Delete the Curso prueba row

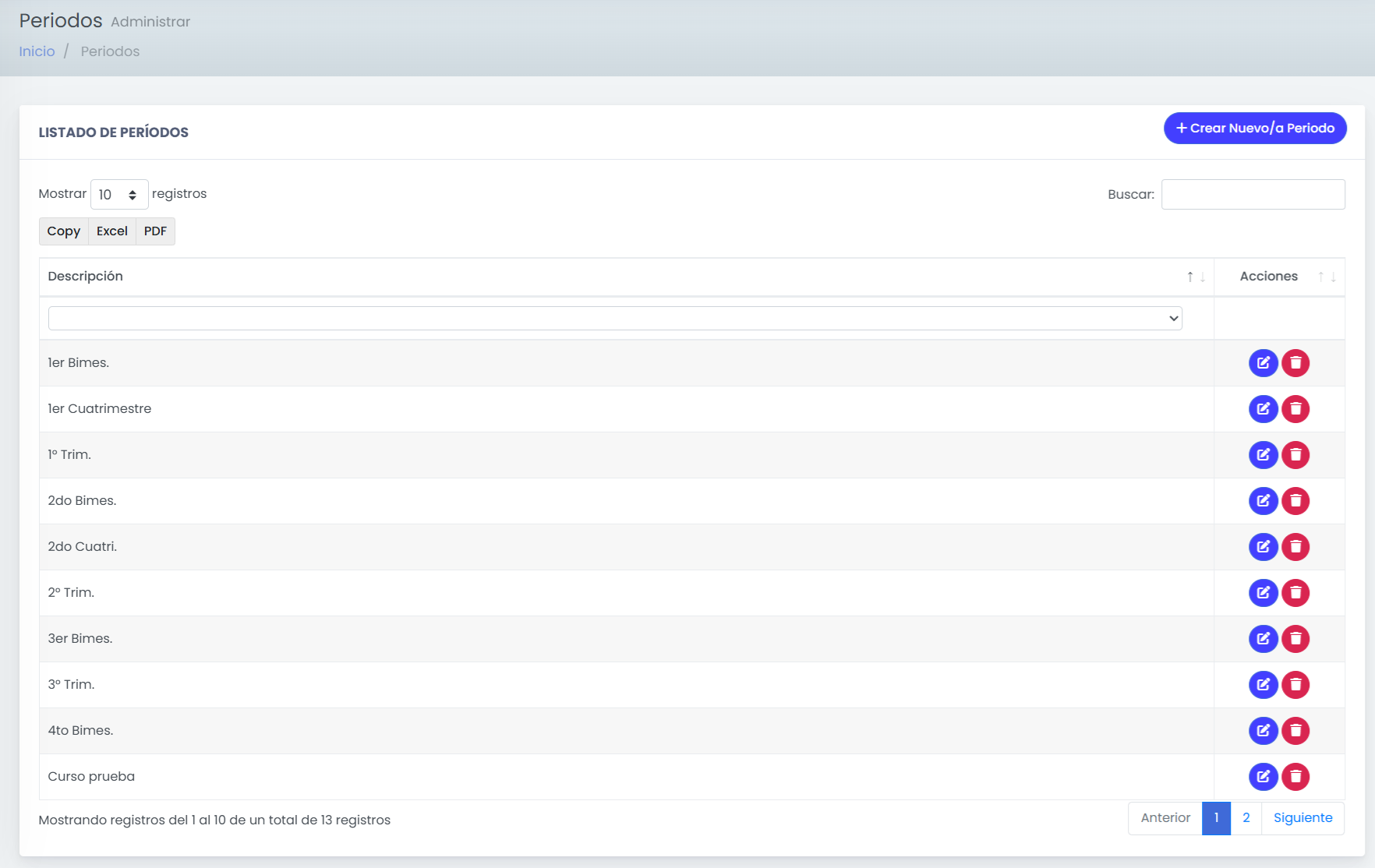pyautogui.click(x=1295, y=777)
